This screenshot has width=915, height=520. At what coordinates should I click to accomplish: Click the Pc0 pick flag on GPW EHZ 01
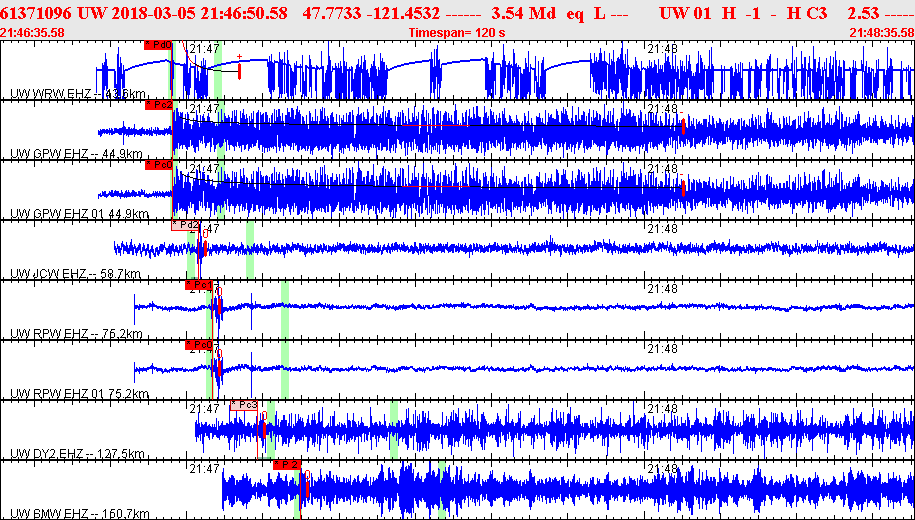[x=159, y=165]
